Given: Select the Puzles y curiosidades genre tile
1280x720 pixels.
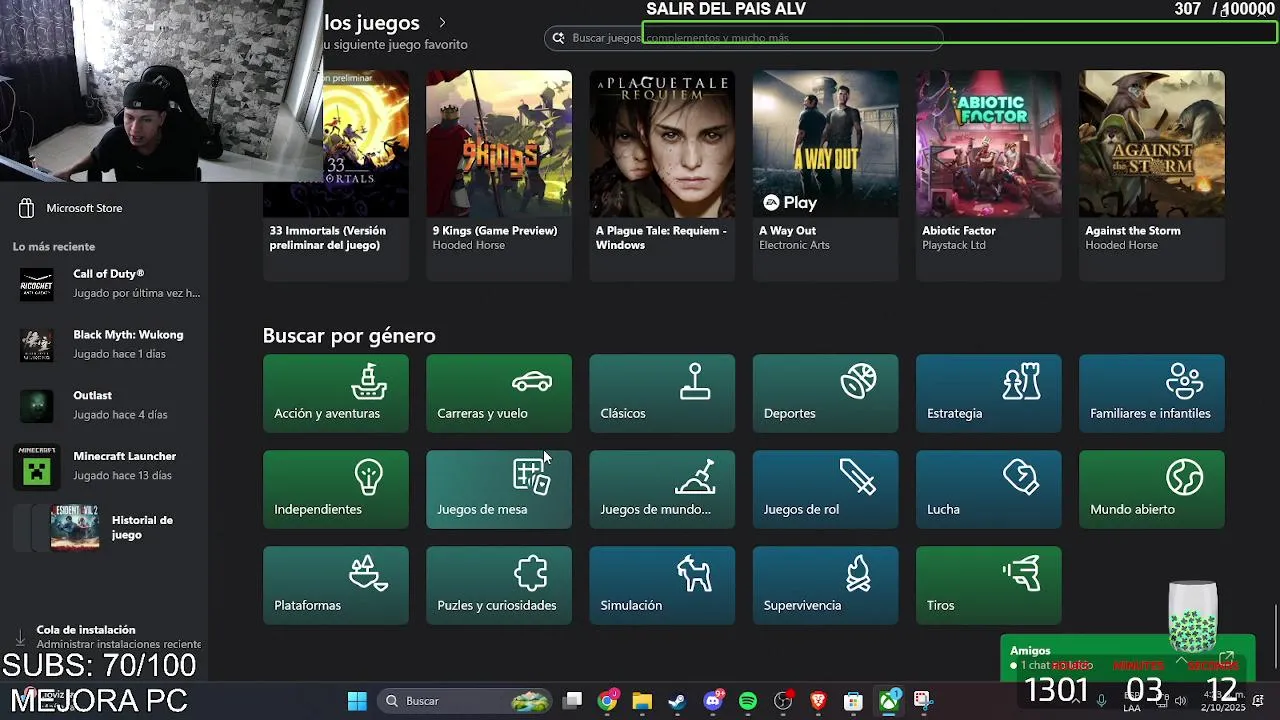Looking at the screenshot, I should [x=499, y=585].
